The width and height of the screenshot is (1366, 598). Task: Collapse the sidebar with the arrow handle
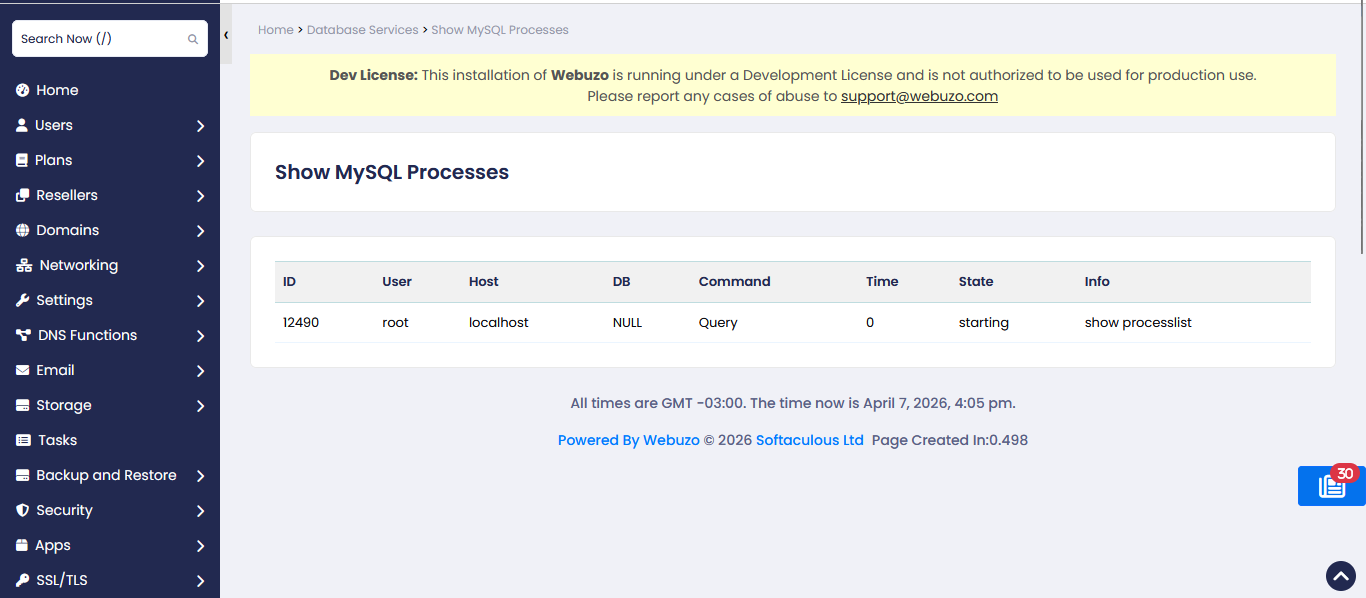pyautogui.click(x=226, y=35)
